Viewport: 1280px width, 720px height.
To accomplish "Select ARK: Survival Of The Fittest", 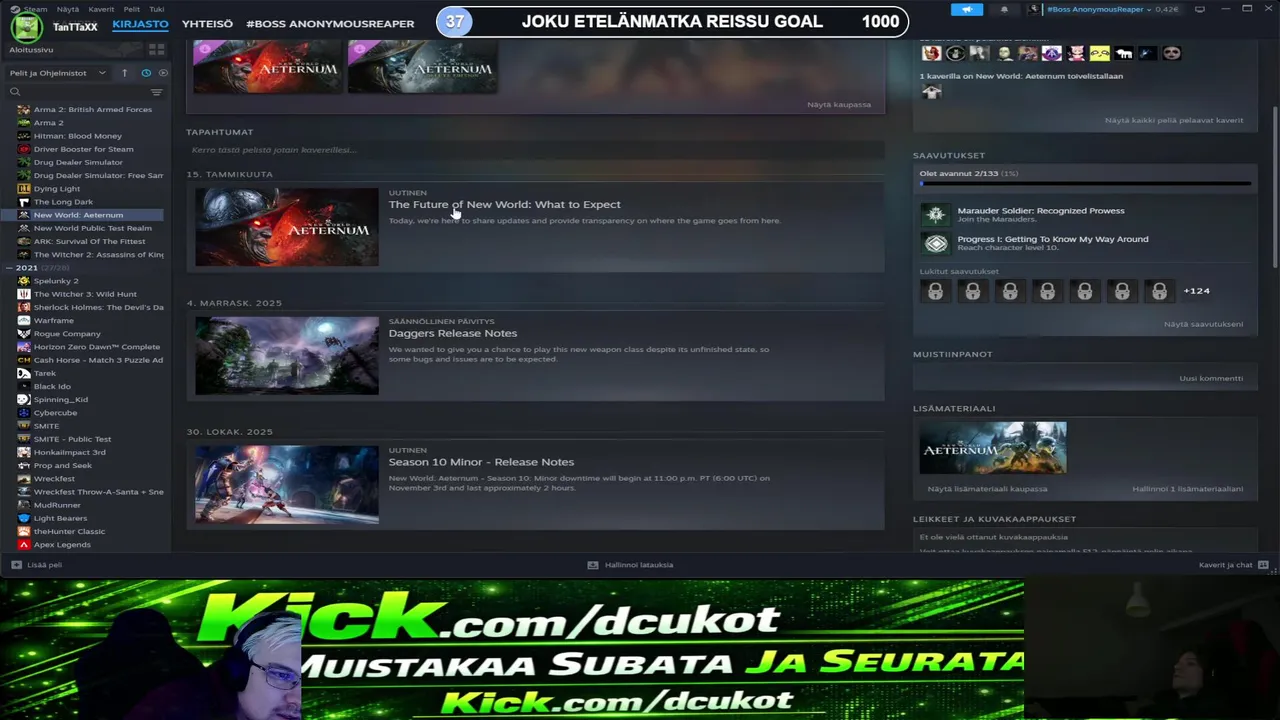I will pyautogui.click(x=89, y=241).
